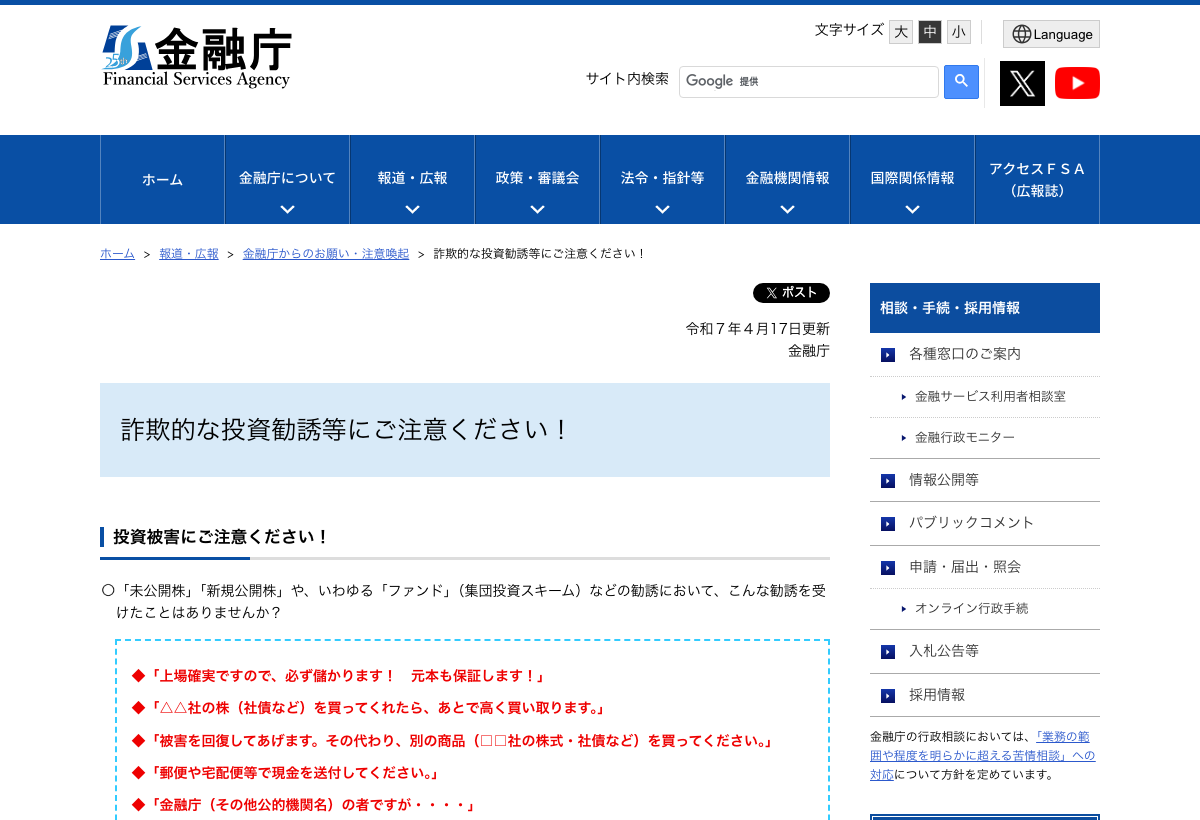Image resolution: width=1200 pixels, height=820 pixels.
Task: Click the X ポスト share button
Action: pyautogui.click(x=791, y=293)
